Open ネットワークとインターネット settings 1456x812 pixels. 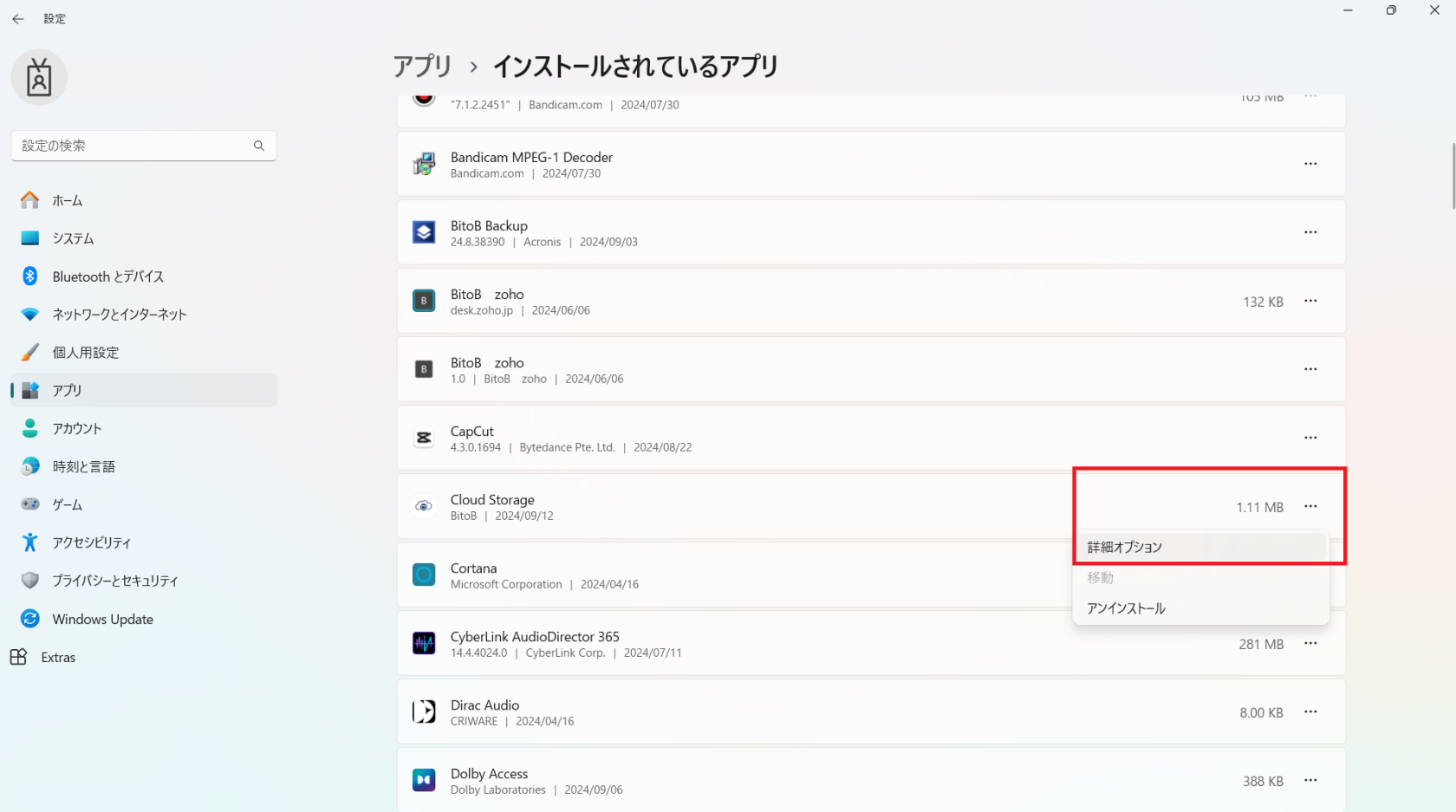click(144, 315)
